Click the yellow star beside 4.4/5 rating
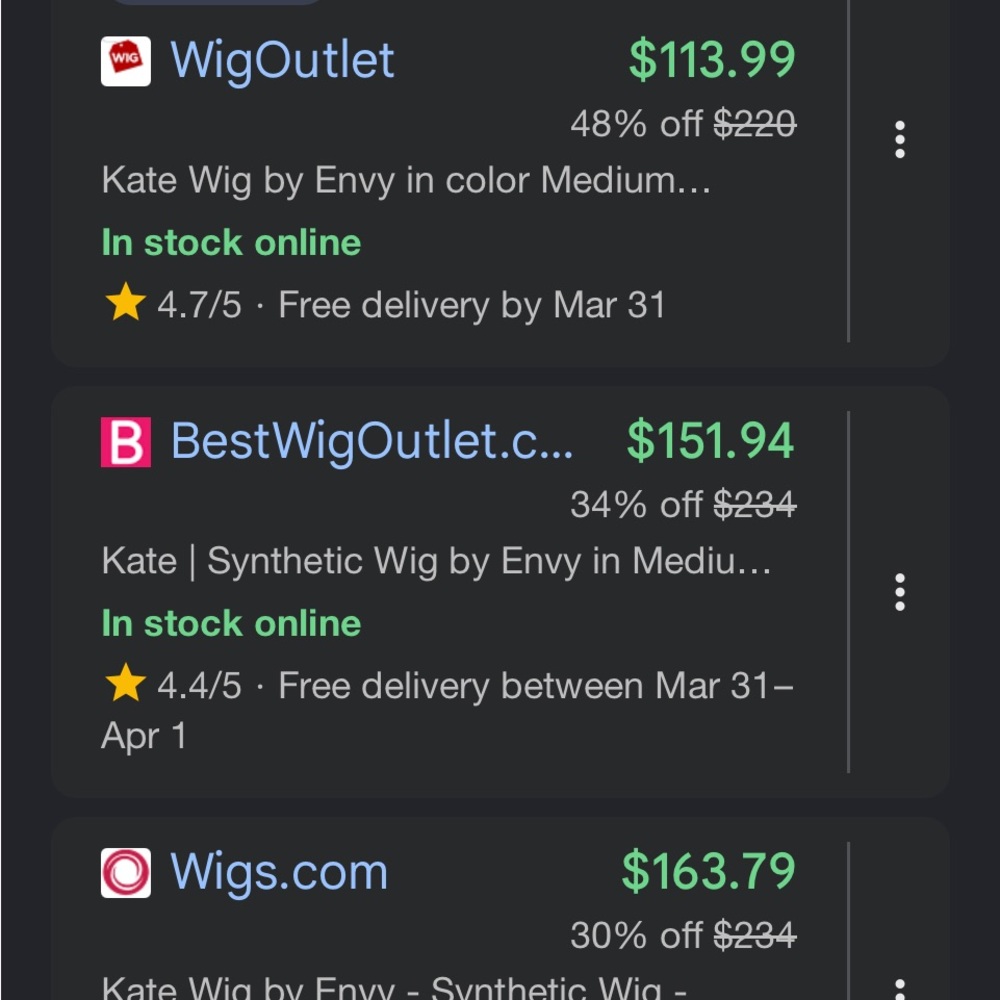Screen dimensions: 1000x1000 (126, 682)
